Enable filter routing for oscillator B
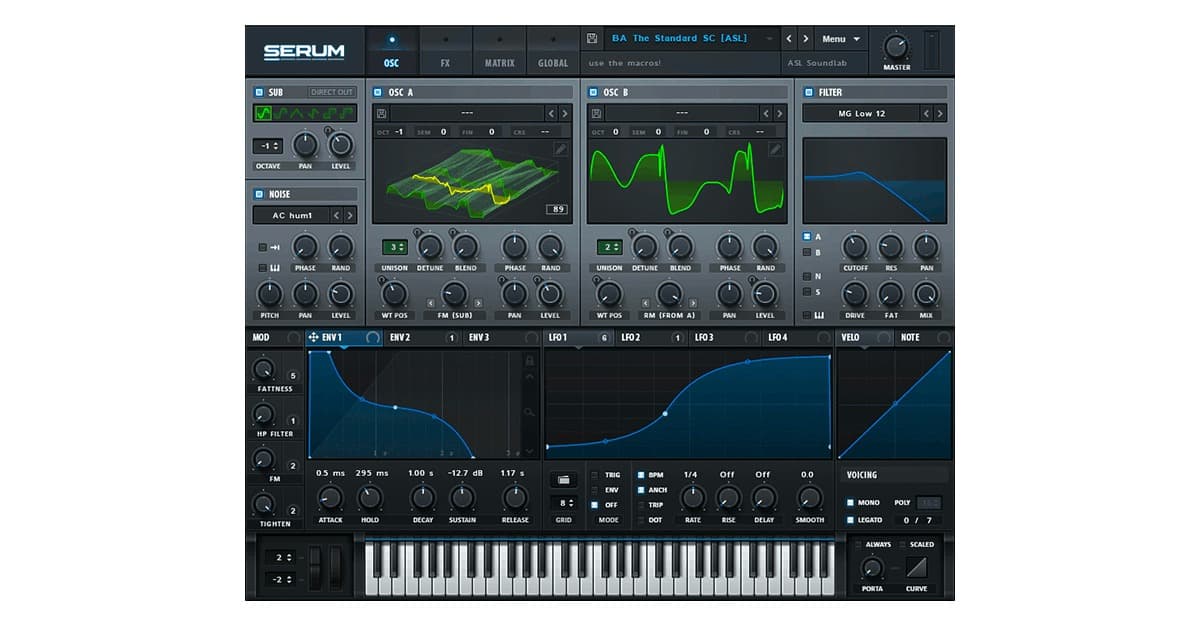Viewport: 1200px width, 627px height. (x=808, y=250)
